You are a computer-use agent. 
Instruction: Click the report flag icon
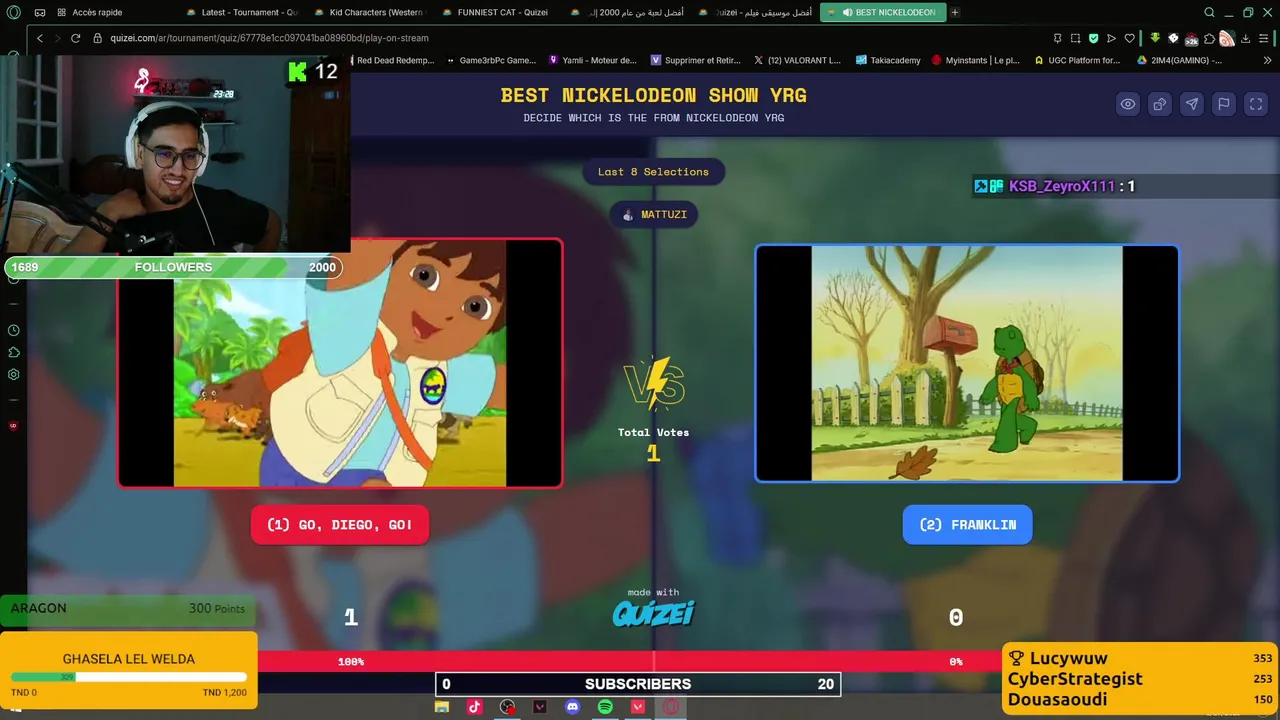pos(1224,104)
